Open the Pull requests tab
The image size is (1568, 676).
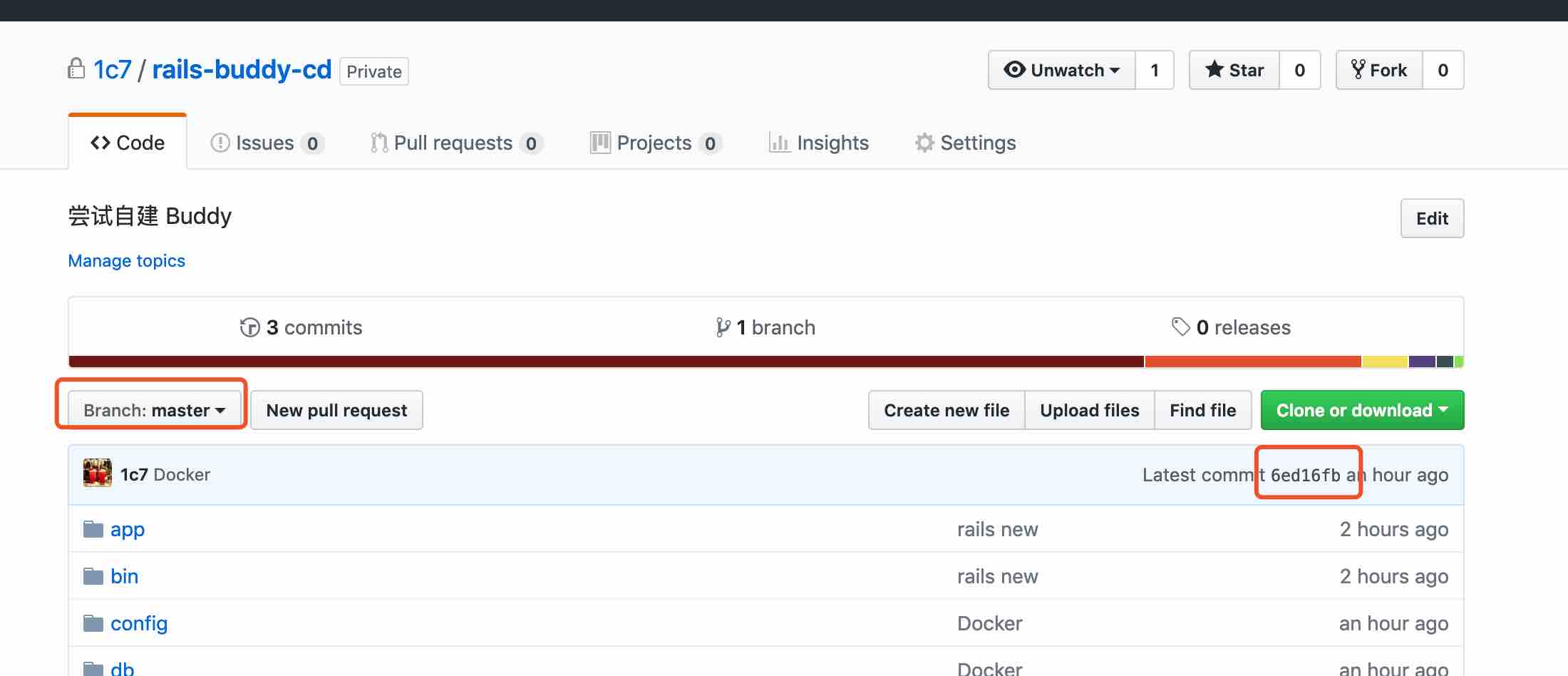coord(453,143)
